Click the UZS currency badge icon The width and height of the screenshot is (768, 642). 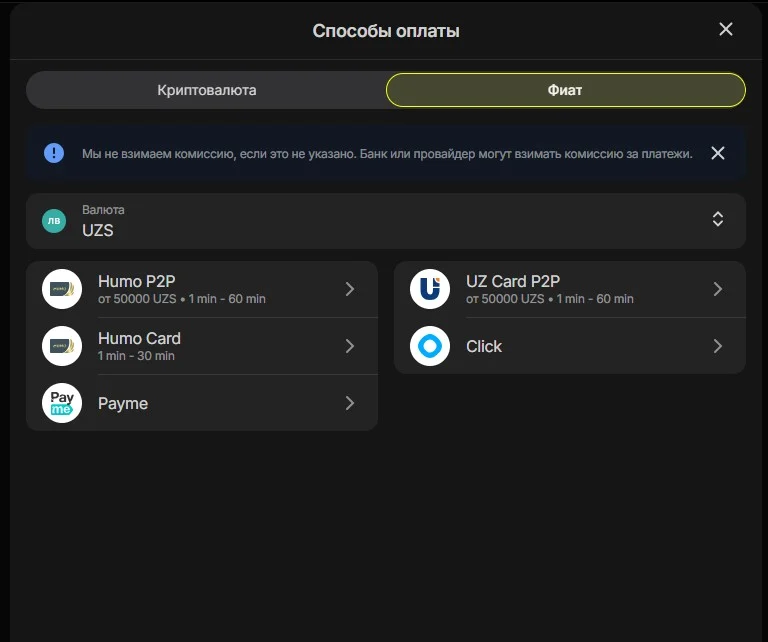click(54, 221)
